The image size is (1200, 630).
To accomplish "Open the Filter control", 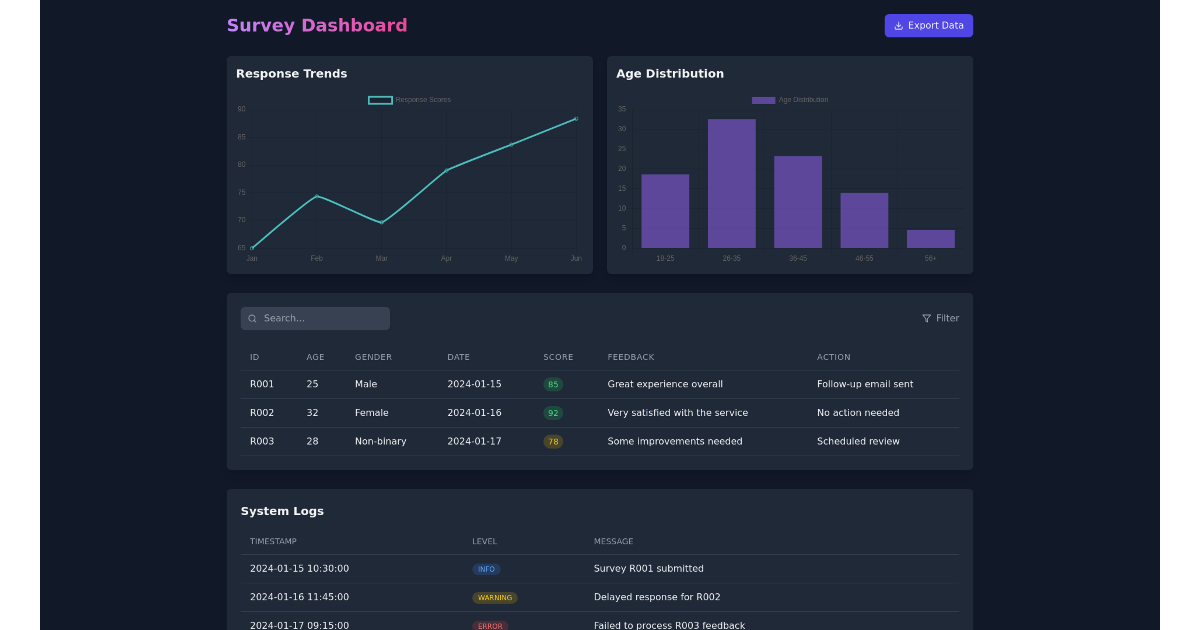I will point(940,318).
